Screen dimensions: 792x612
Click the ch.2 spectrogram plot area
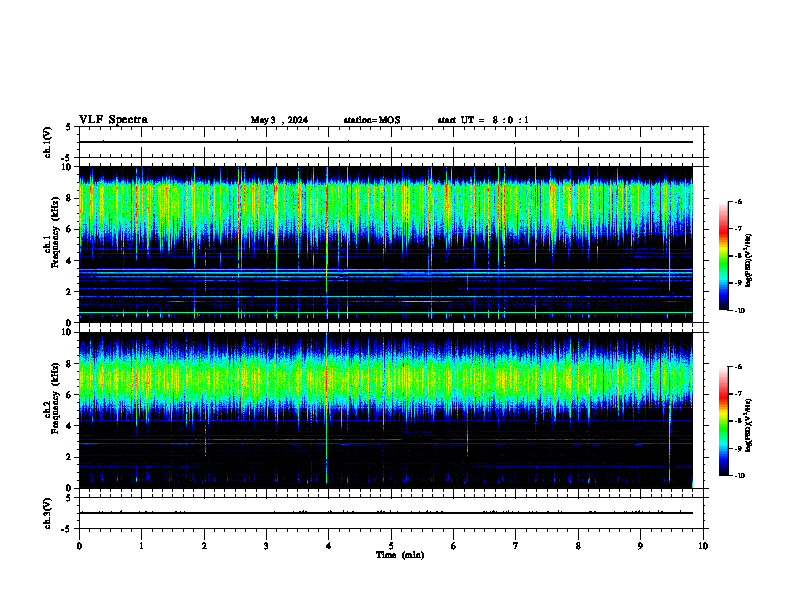385,410
